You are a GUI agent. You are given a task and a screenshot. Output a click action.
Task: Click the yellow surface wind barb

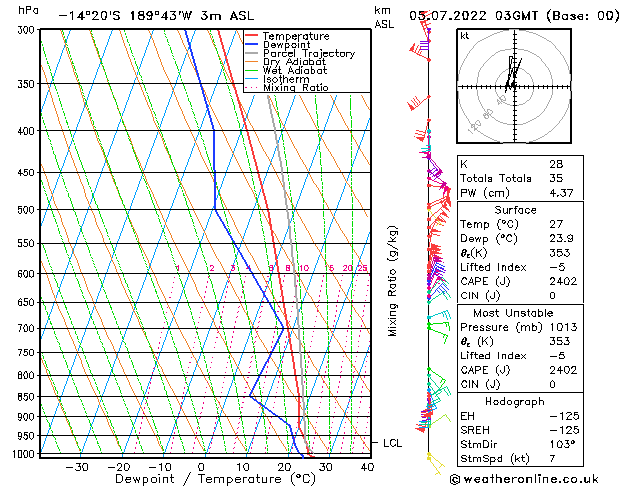coord(435,464)
